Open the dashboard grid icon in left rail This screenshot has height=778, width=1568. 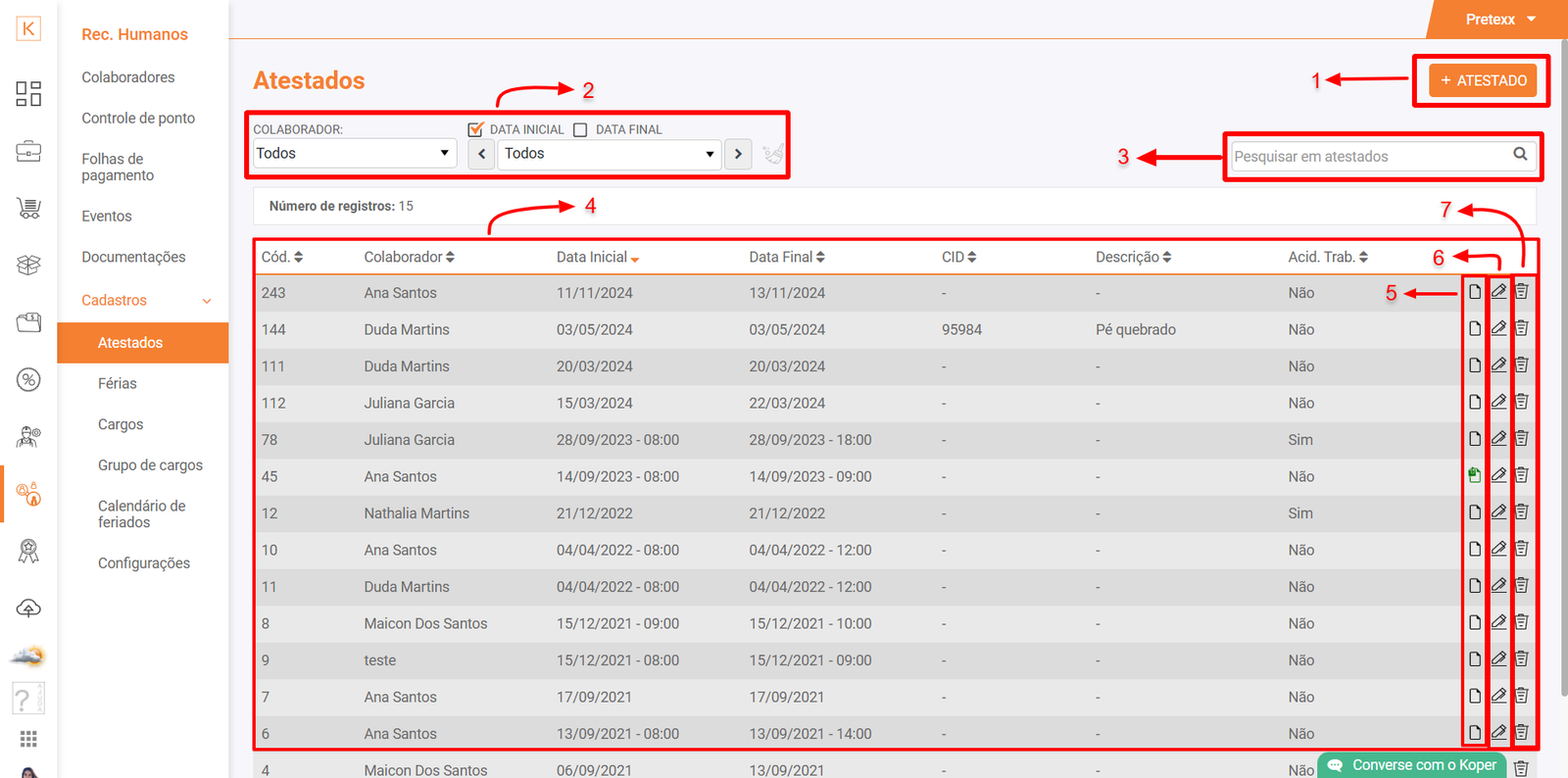click(x=28, y=94)
